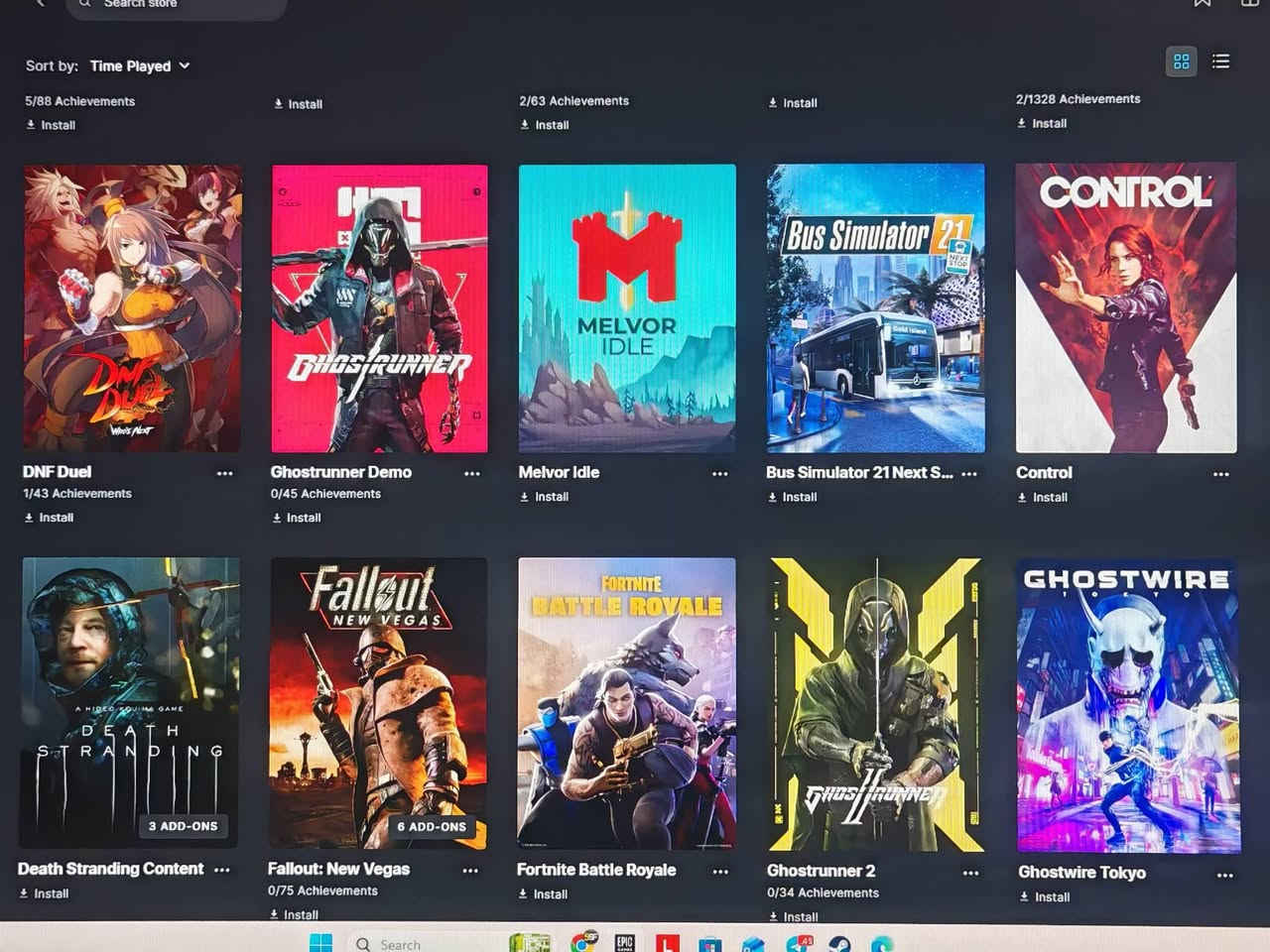Install DNF Duel
Viewport: 1270px width, 952px height.
49,518
